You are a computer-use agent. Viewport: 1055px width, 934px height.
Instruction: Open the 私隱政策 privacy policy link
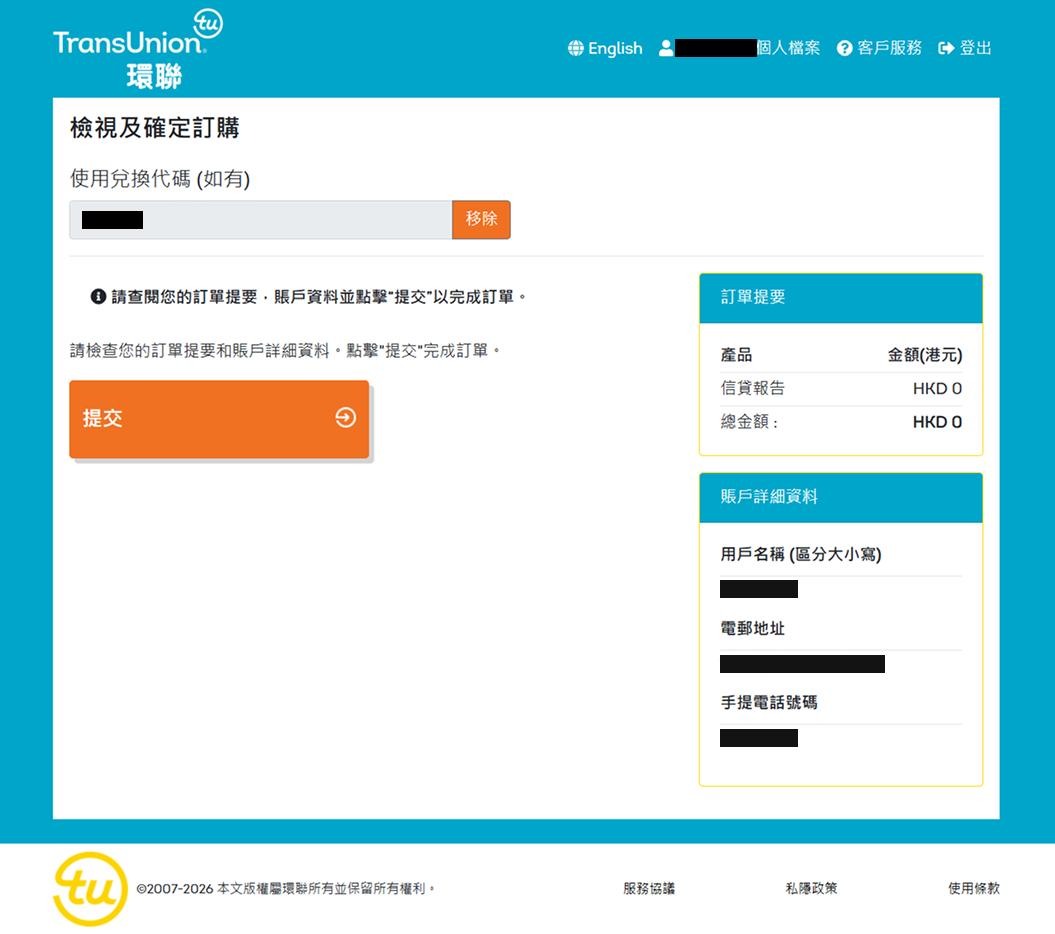click(x=811, y=888)
